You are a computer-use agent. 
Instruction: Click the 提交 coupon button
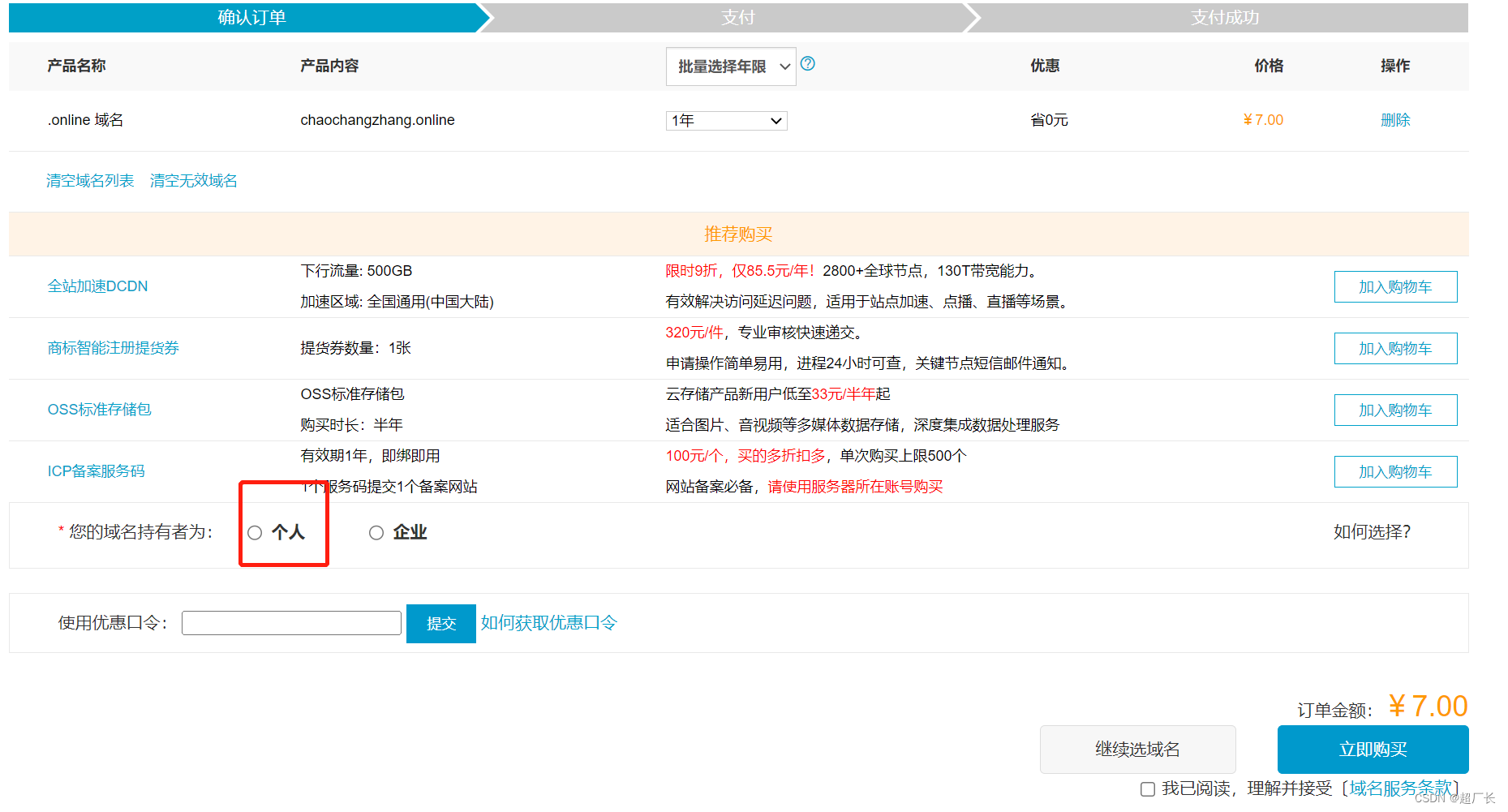click(441, 624)
